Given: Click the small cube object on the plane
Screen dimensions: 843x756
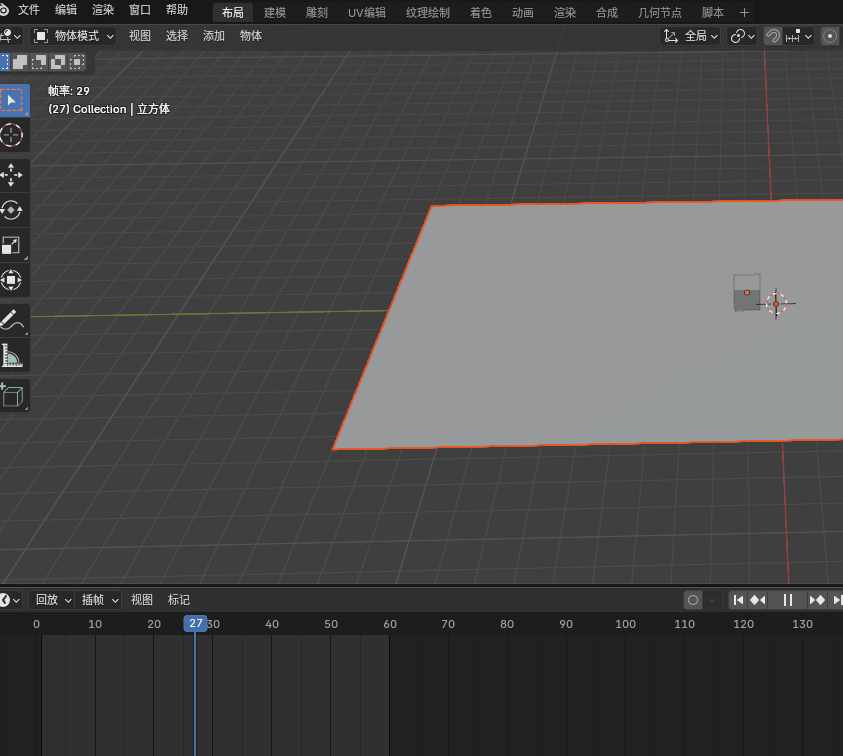Looking at the screenshot, I should click(747, 293).
